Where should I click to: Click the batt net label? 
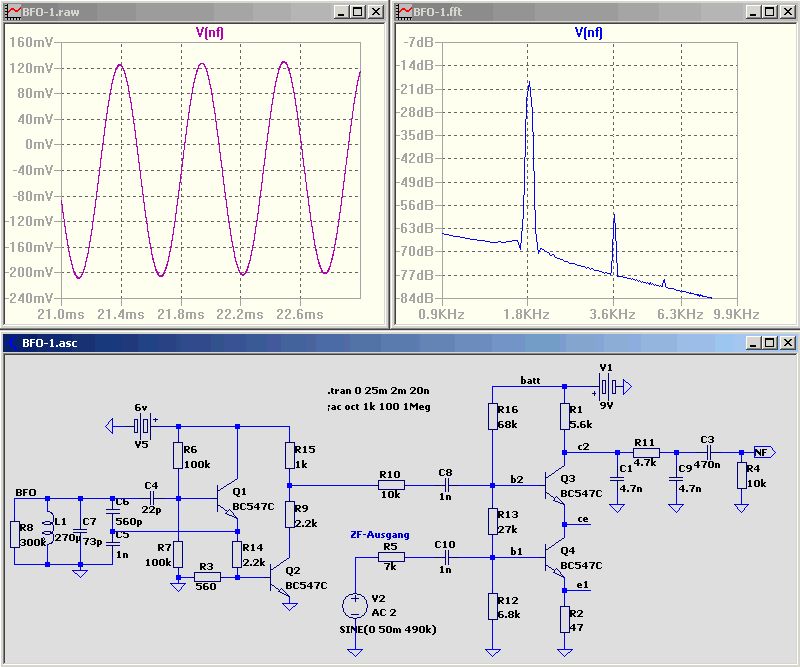[530, 380]
